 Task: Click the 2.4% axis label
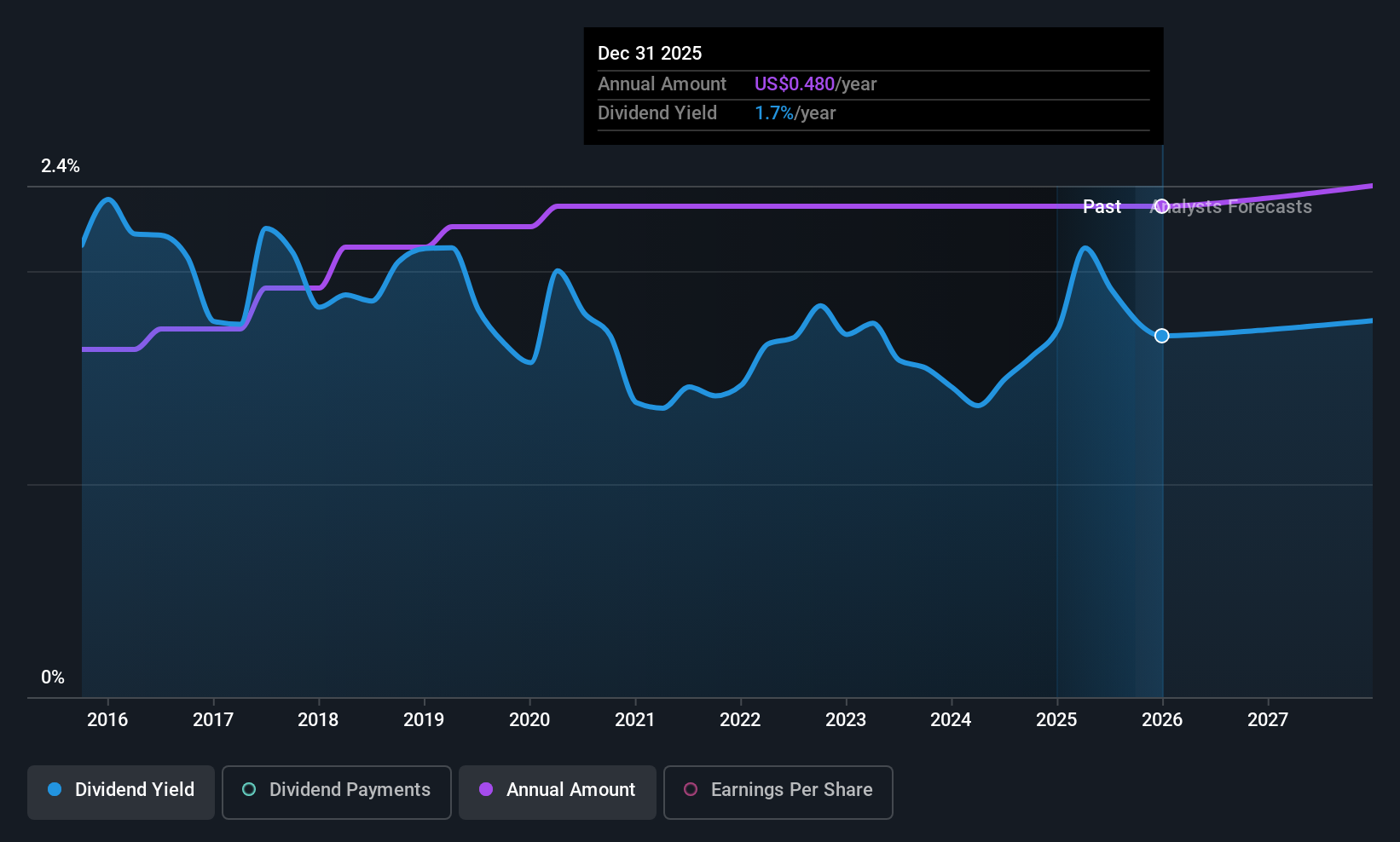click(x=61, y=166)
